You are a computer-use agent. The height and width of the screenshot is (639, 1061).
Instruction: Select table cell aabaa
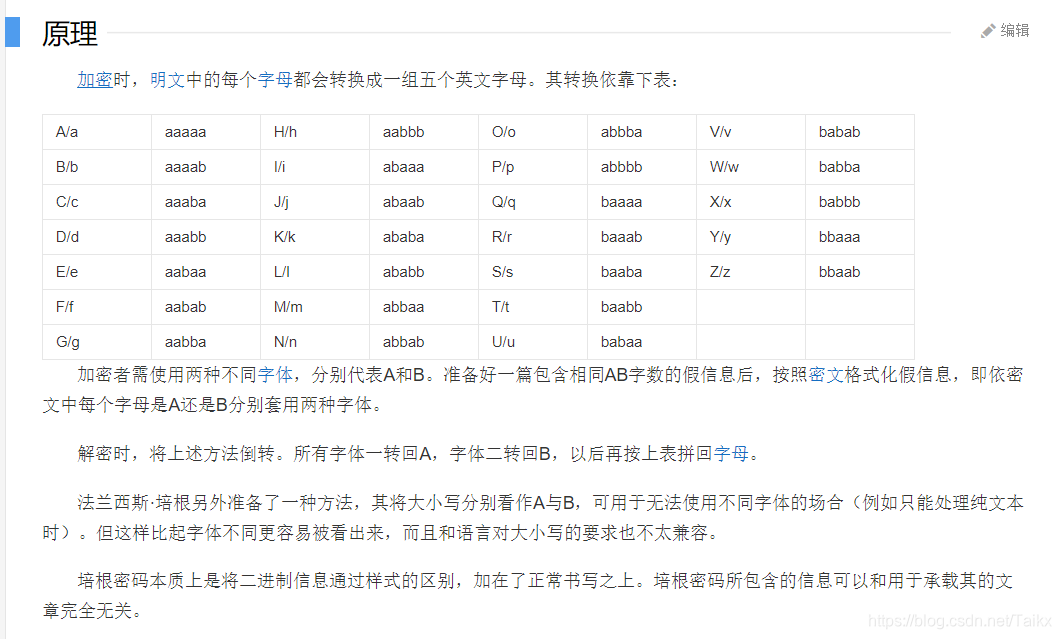(x=206, y=272)
